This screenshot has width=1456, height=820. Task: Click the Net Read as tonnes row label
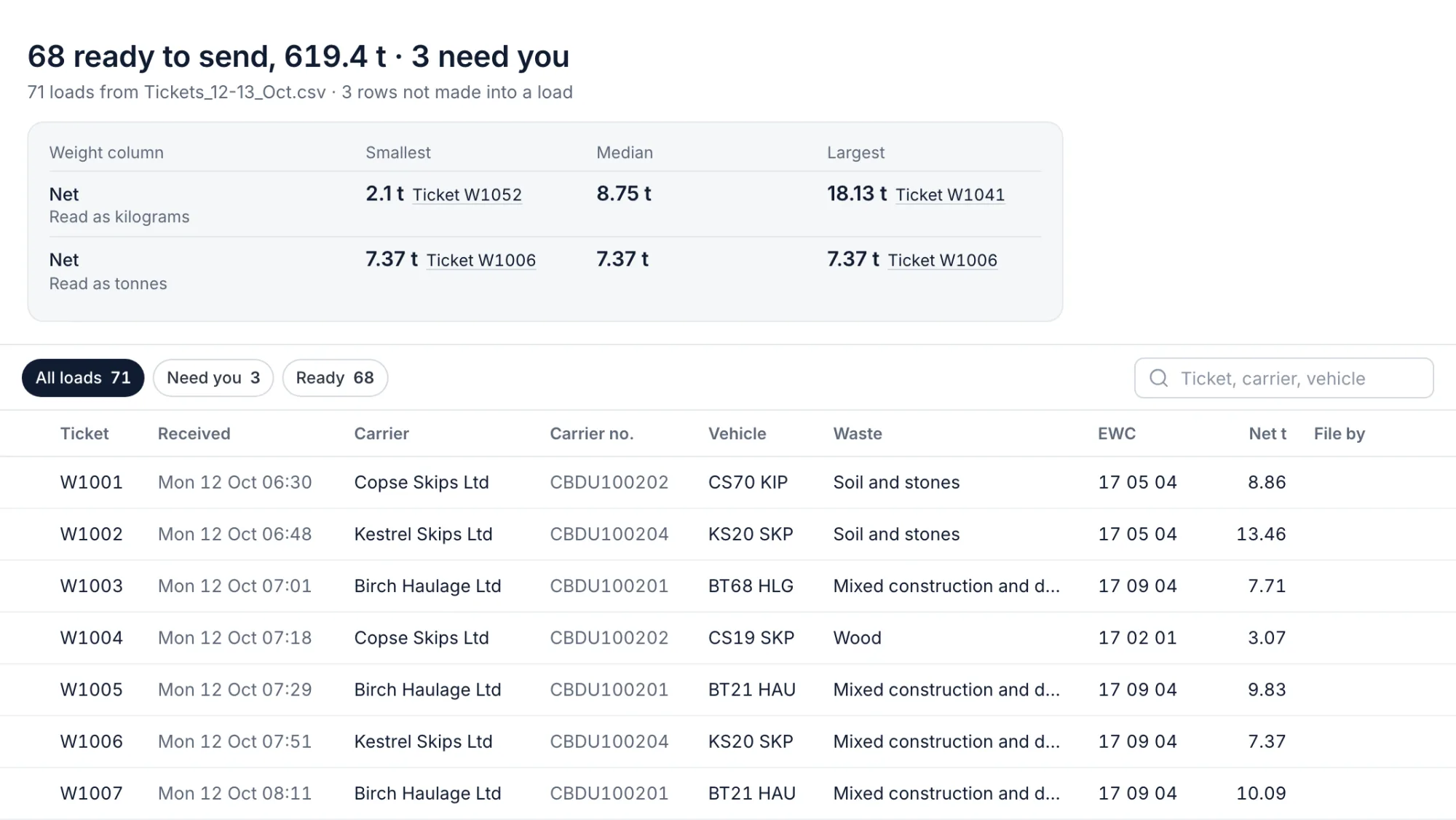pyautogui.click(x=108, y=271)
